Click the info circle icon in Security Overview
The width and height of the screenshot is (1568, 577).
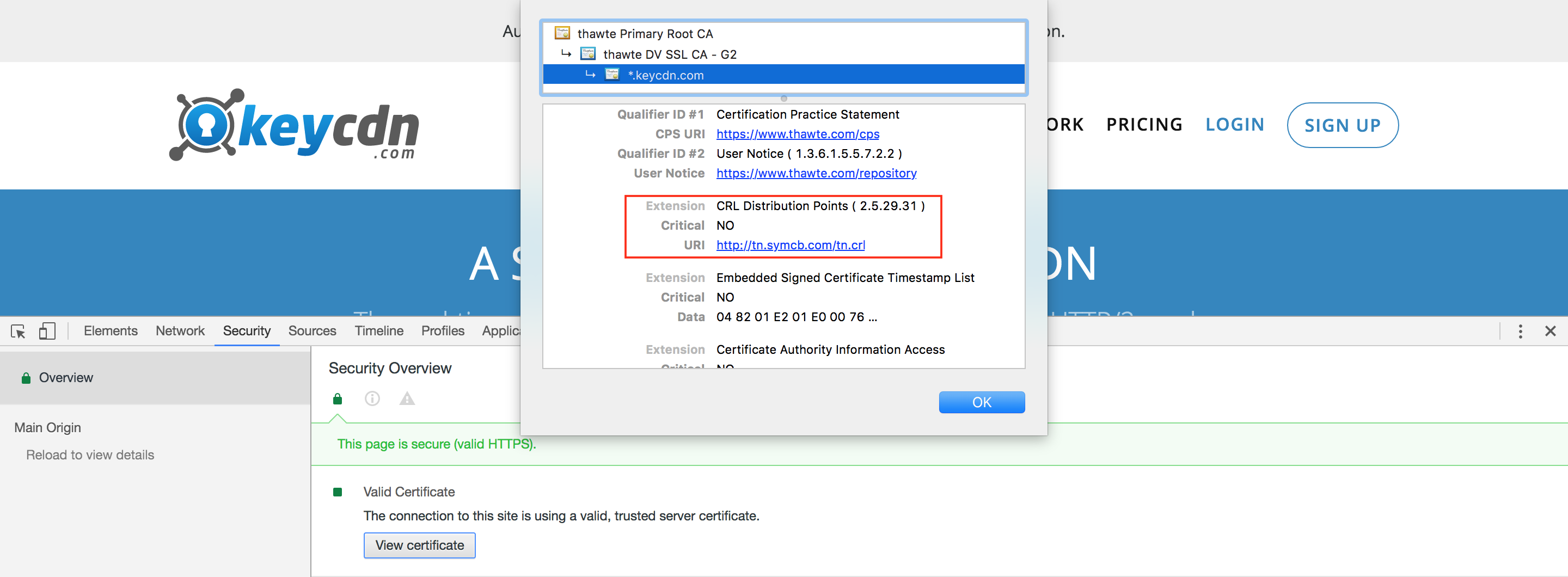pyautogui.click(x=372, y=398)
